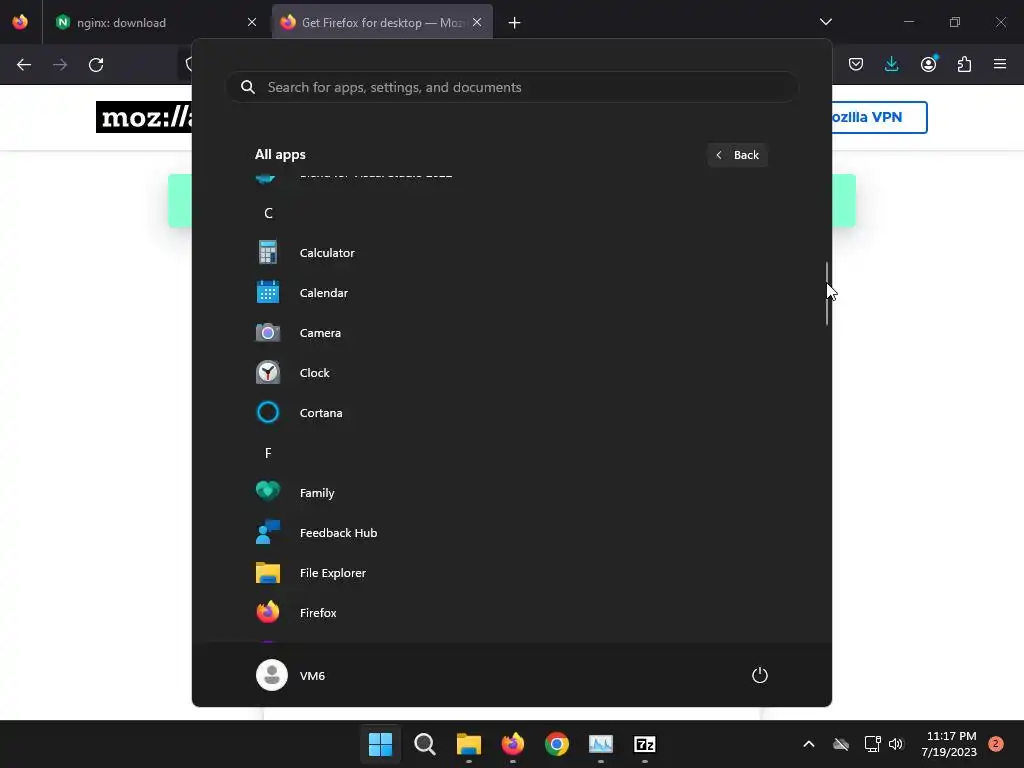
Task: Open the clock and date flyout
Action: pos(950,744)
